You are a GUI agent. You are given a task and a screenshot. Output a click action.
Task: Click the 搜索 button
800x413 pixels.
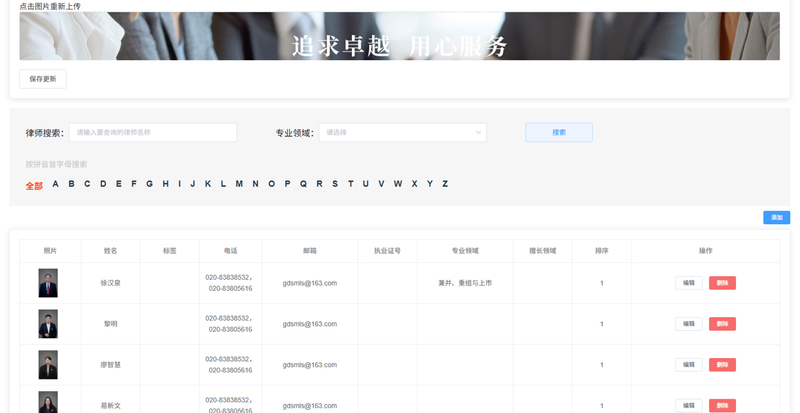coord(559,132)
